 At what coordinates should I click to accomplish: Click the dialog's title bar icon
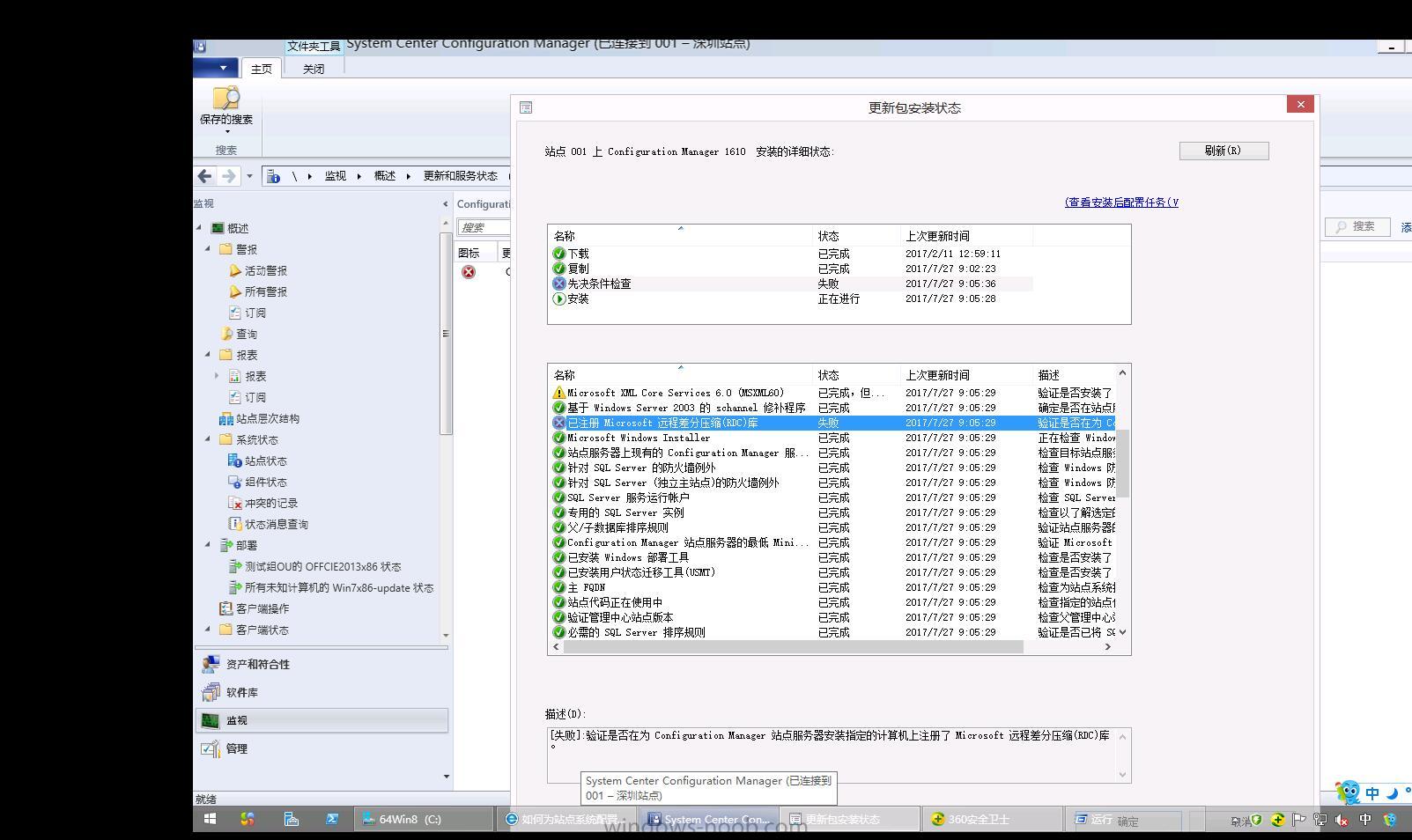tap(526, 107)
